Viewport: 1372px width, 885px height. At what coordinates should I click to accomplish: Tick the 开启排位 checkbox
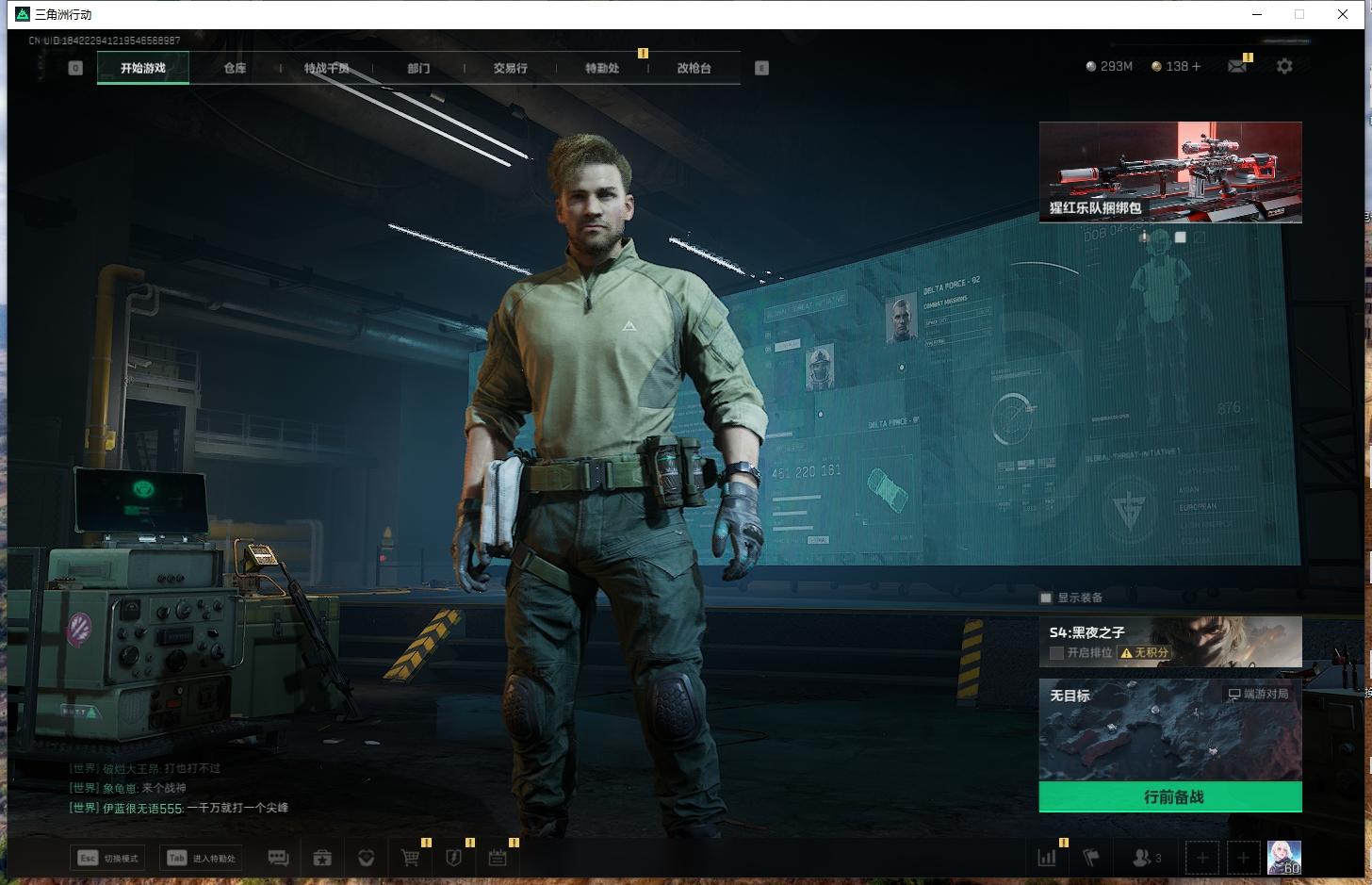tap(1056, 652)
